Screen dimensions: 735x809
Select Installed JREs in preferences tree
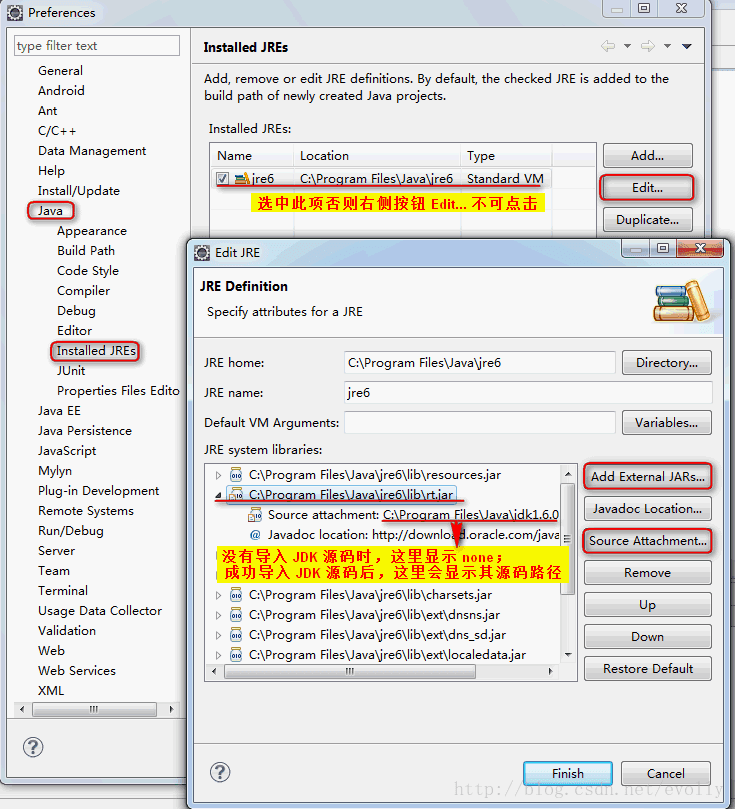96,351
